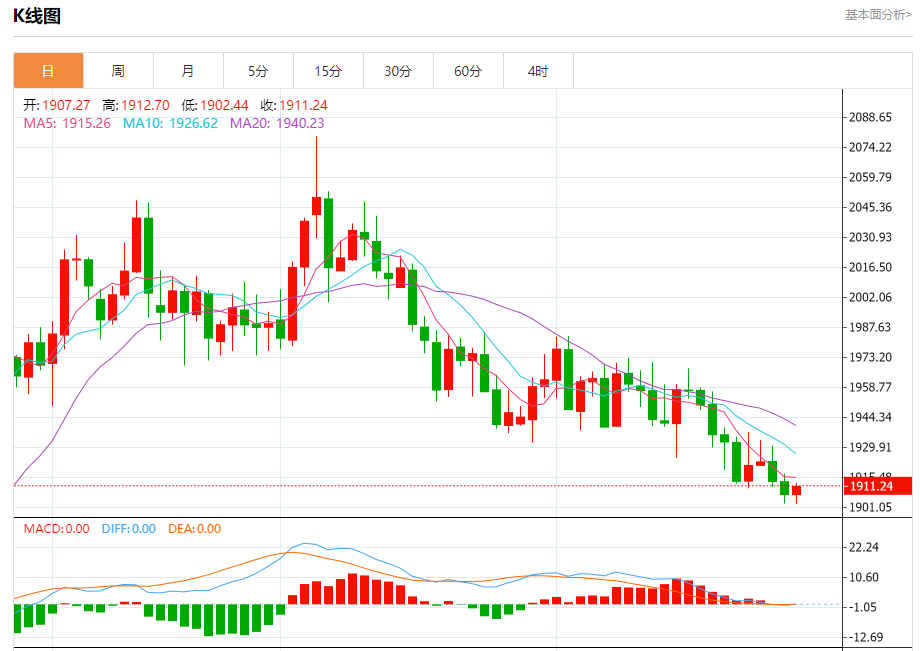Click the opening price 1907.27

(x=66, y=105)
